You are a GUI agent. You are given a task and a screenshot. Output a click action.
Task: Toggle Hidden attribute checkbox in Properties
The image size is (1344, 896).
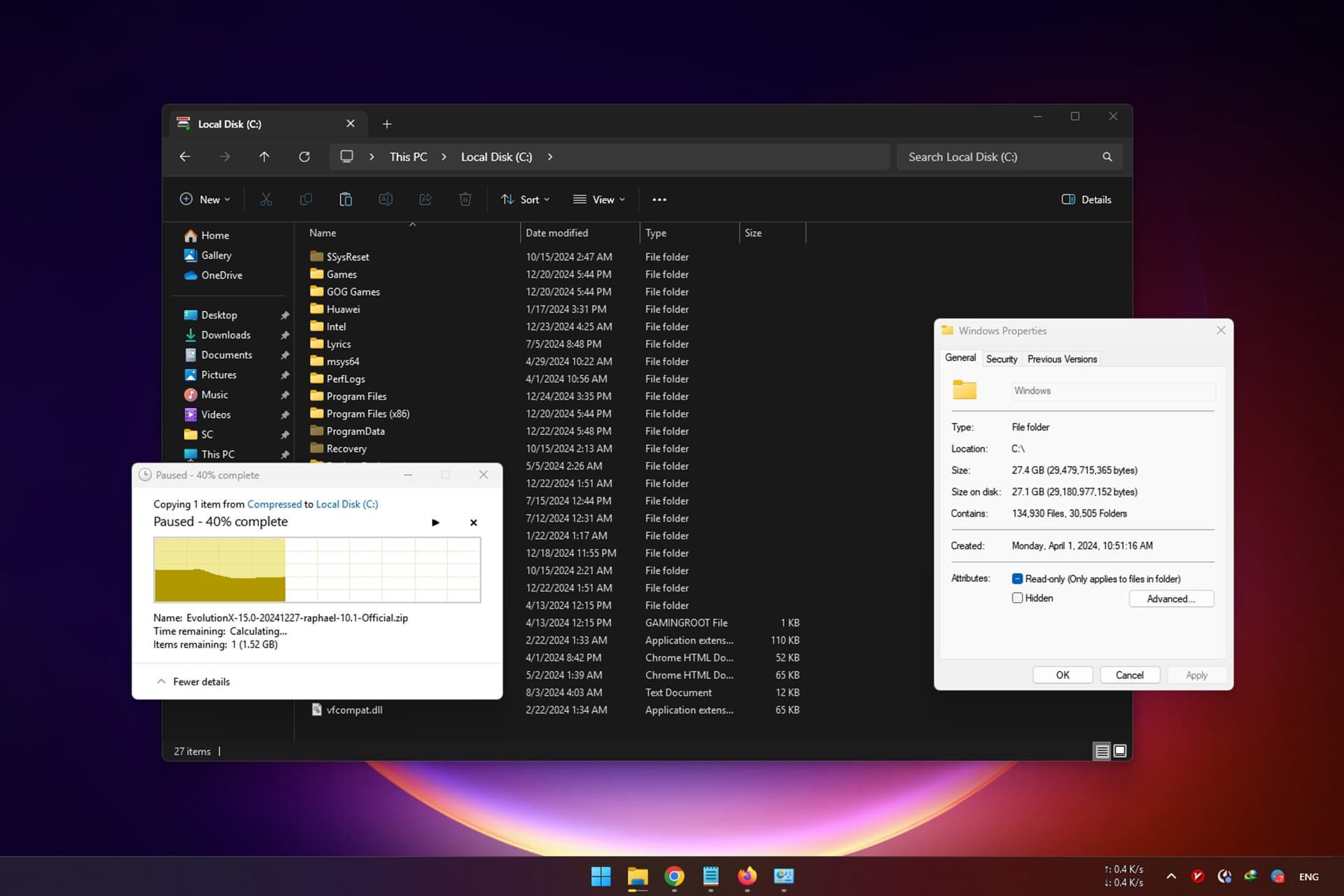[1018, 597]
